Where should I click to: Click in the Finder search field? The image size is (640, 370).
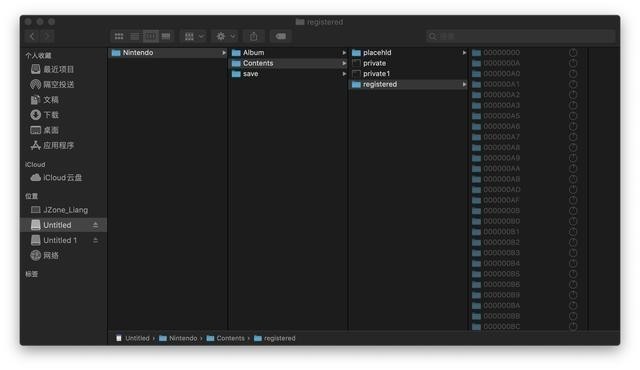point(520,36)
